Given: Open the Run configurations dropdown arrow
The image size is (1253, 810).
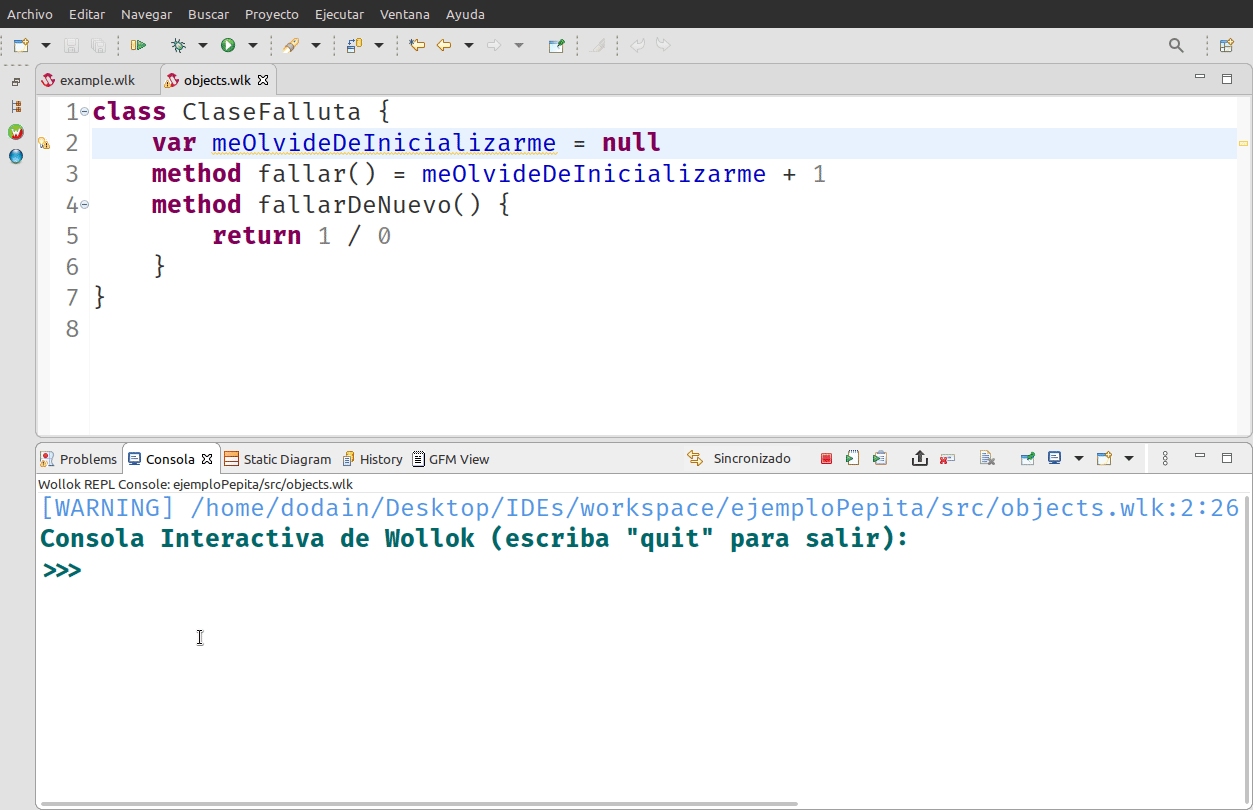Looking at the screenshot, I should (253, 45).
